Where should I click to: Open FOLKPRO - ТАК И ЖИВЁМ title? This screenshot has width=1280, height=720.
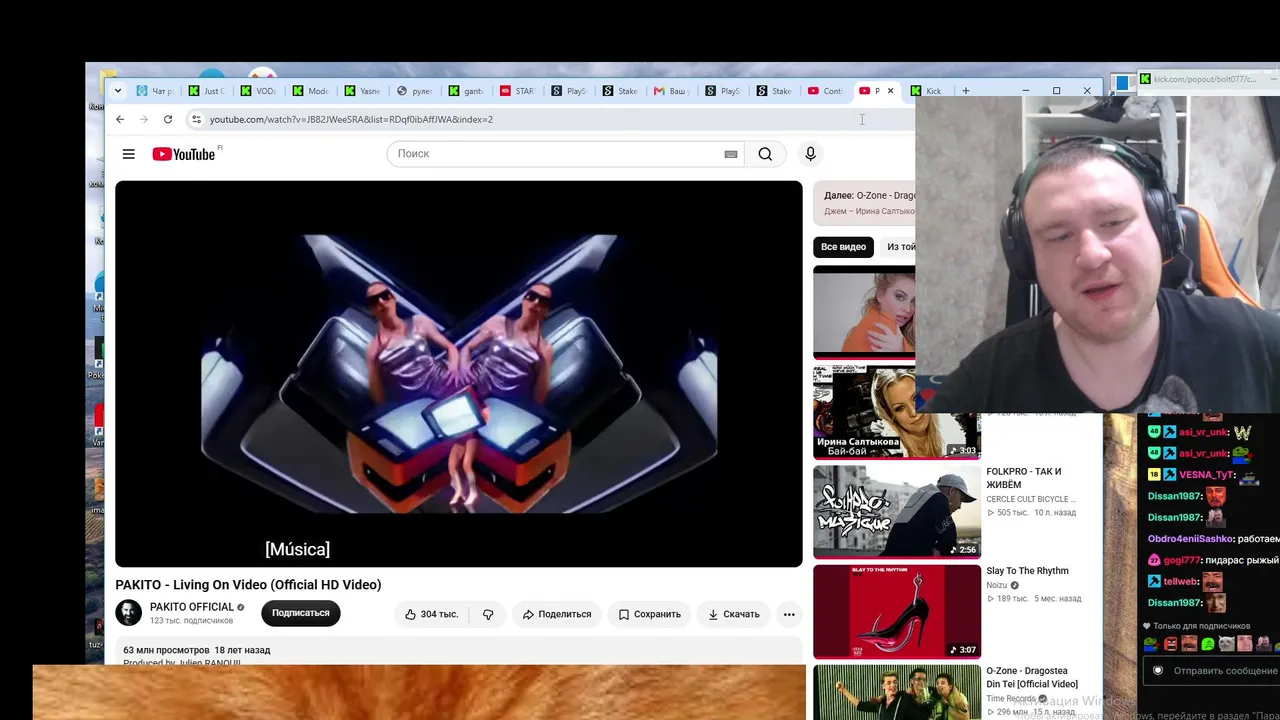pyautogui.click(x=1024, y=478)
